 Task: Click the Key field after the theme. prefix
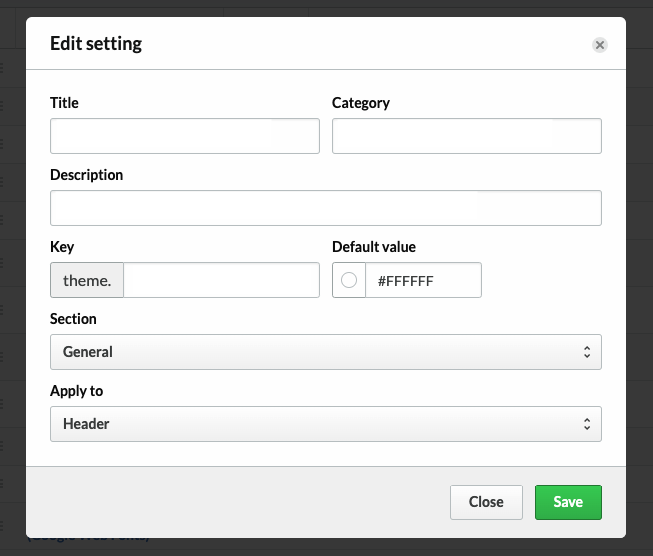point(222,280)
